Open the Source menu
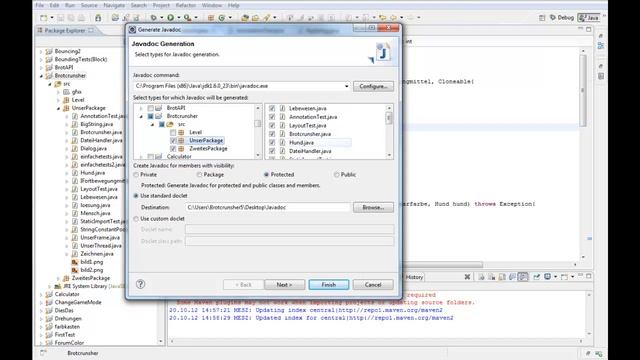The image size is (640, 360). pos(89,5)
